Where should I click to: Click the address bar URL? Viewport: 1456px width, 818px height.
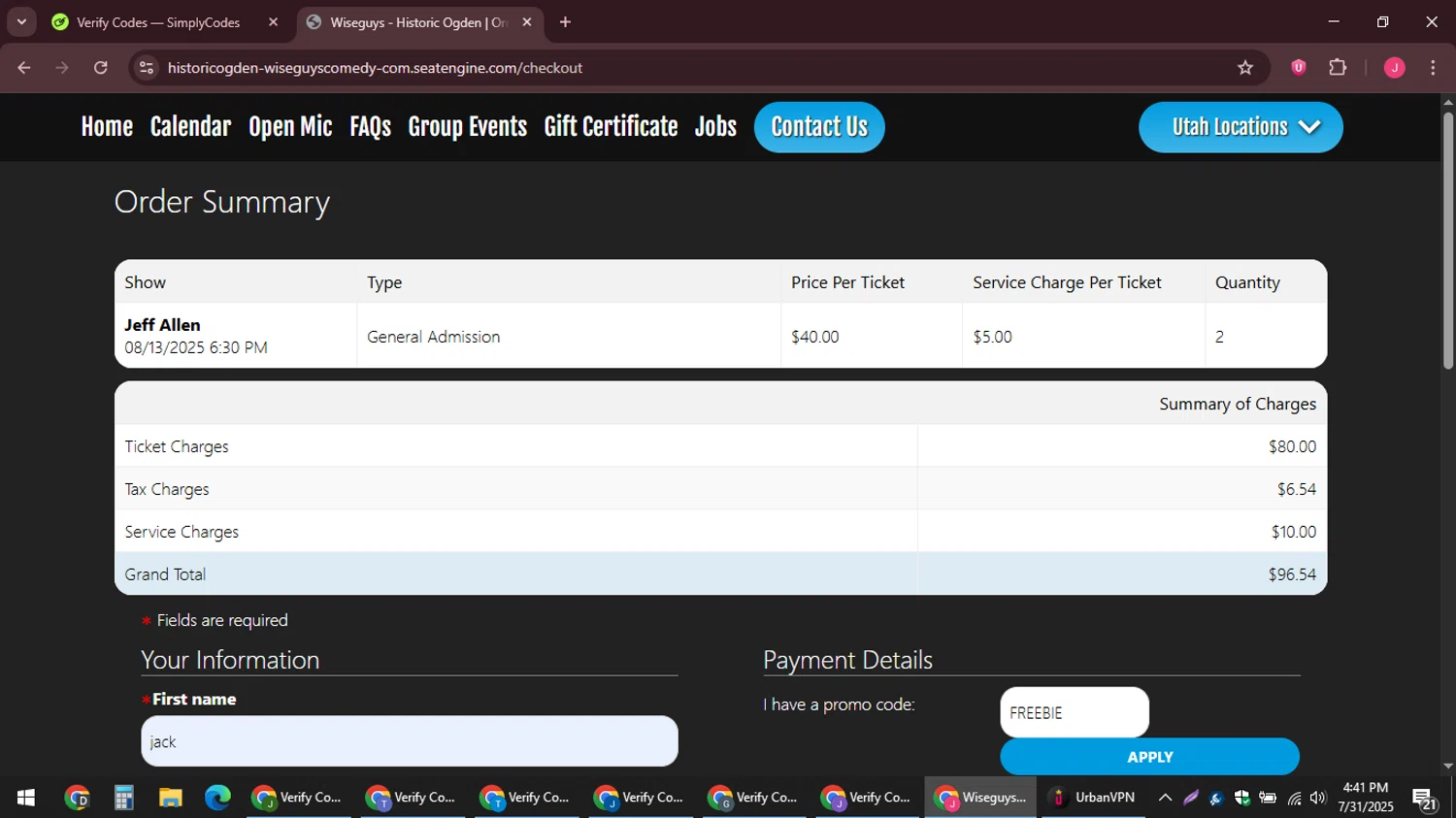click(x=375, y=68)
